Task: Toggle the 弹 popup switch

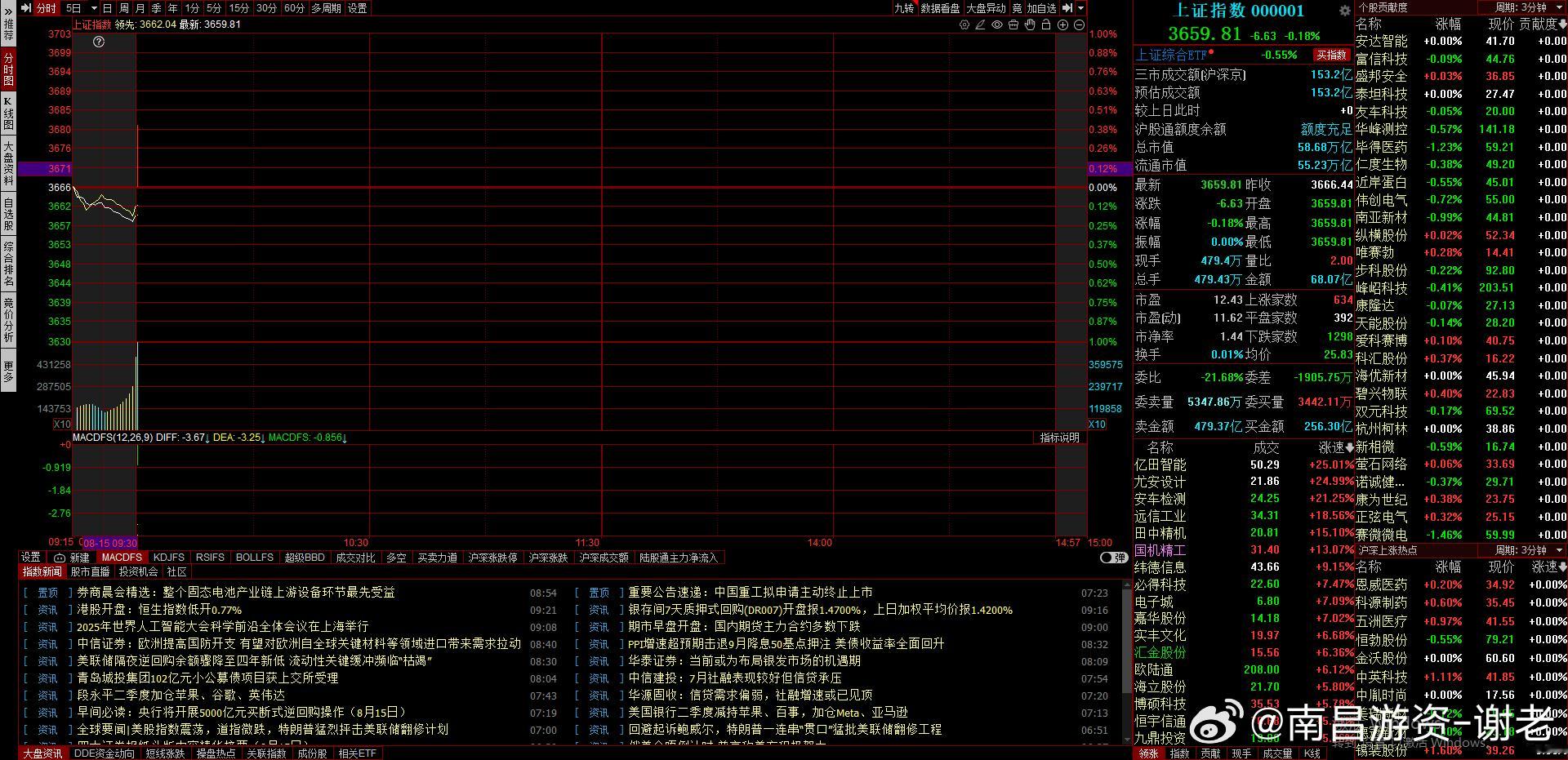Action: 1114,558
